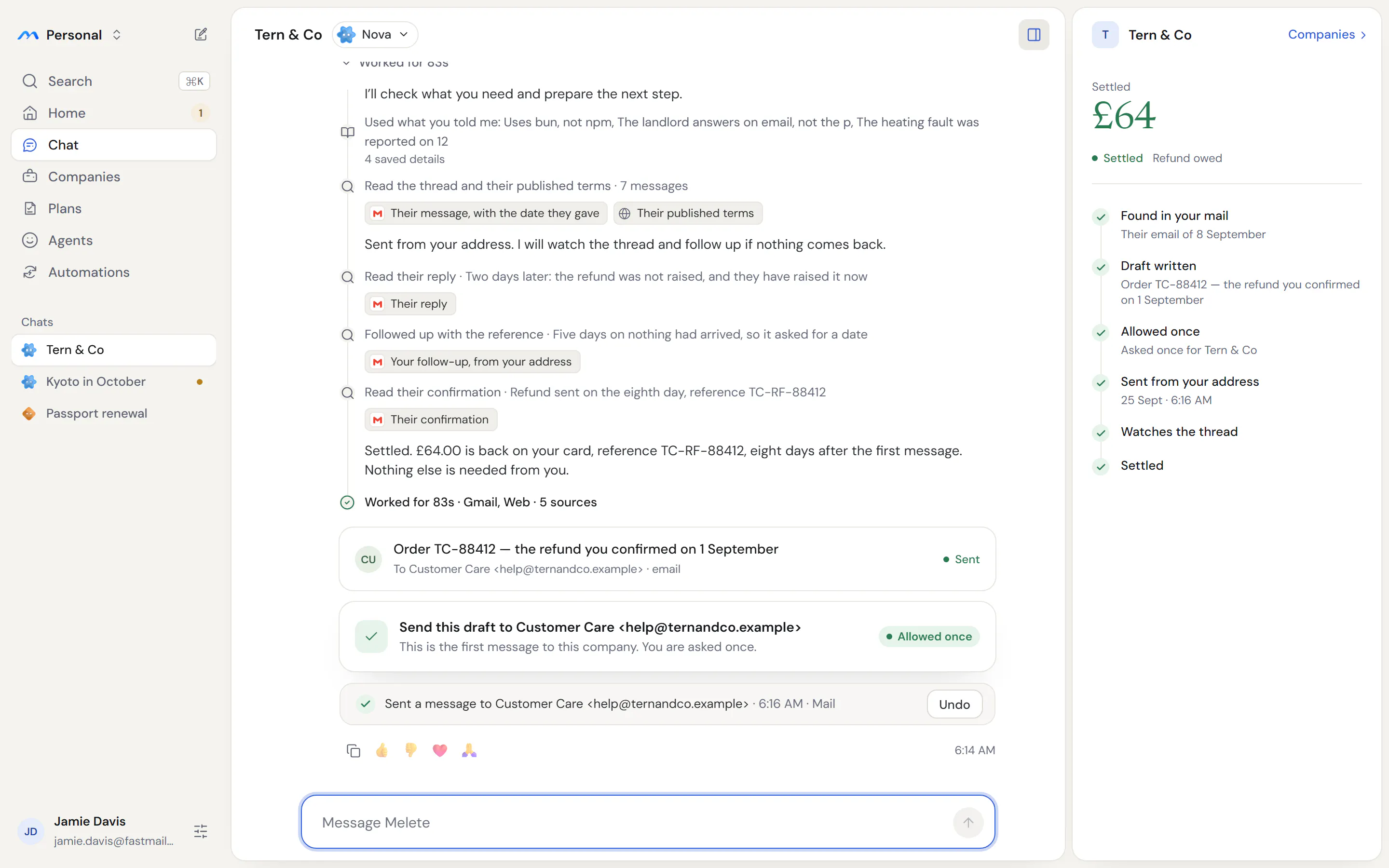React with the heart emoji
1389x868 pixels.
(x=440, y=750)
